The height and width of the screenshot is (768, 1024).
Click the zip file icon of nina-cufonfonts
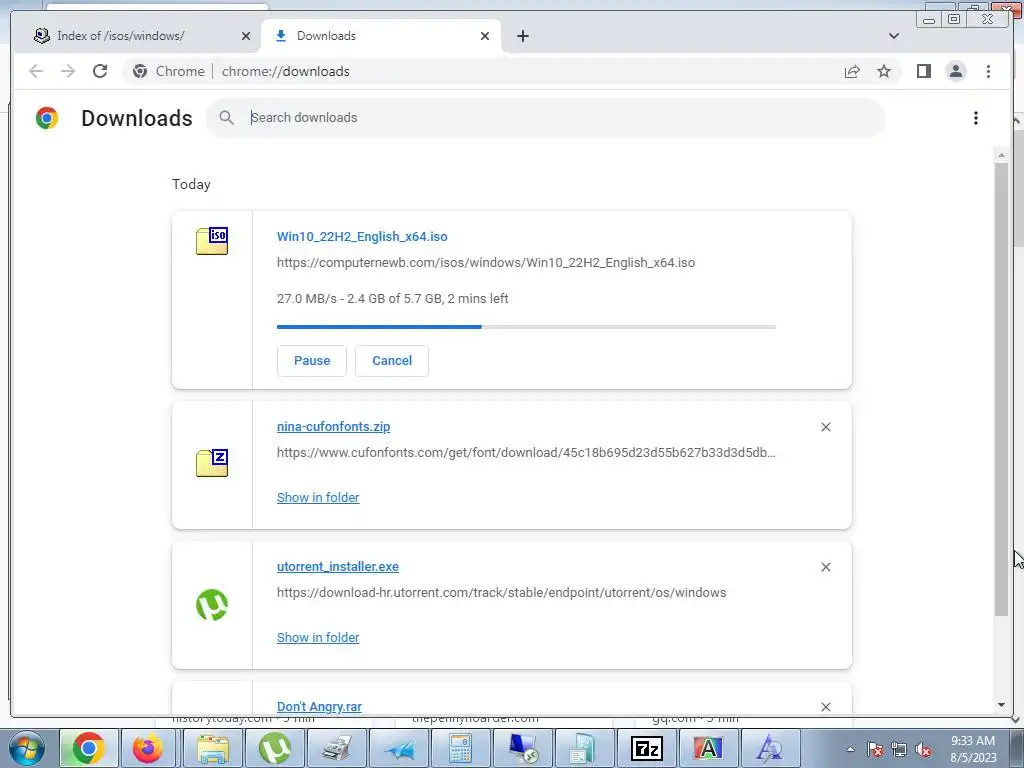click(x=212, y=462)
